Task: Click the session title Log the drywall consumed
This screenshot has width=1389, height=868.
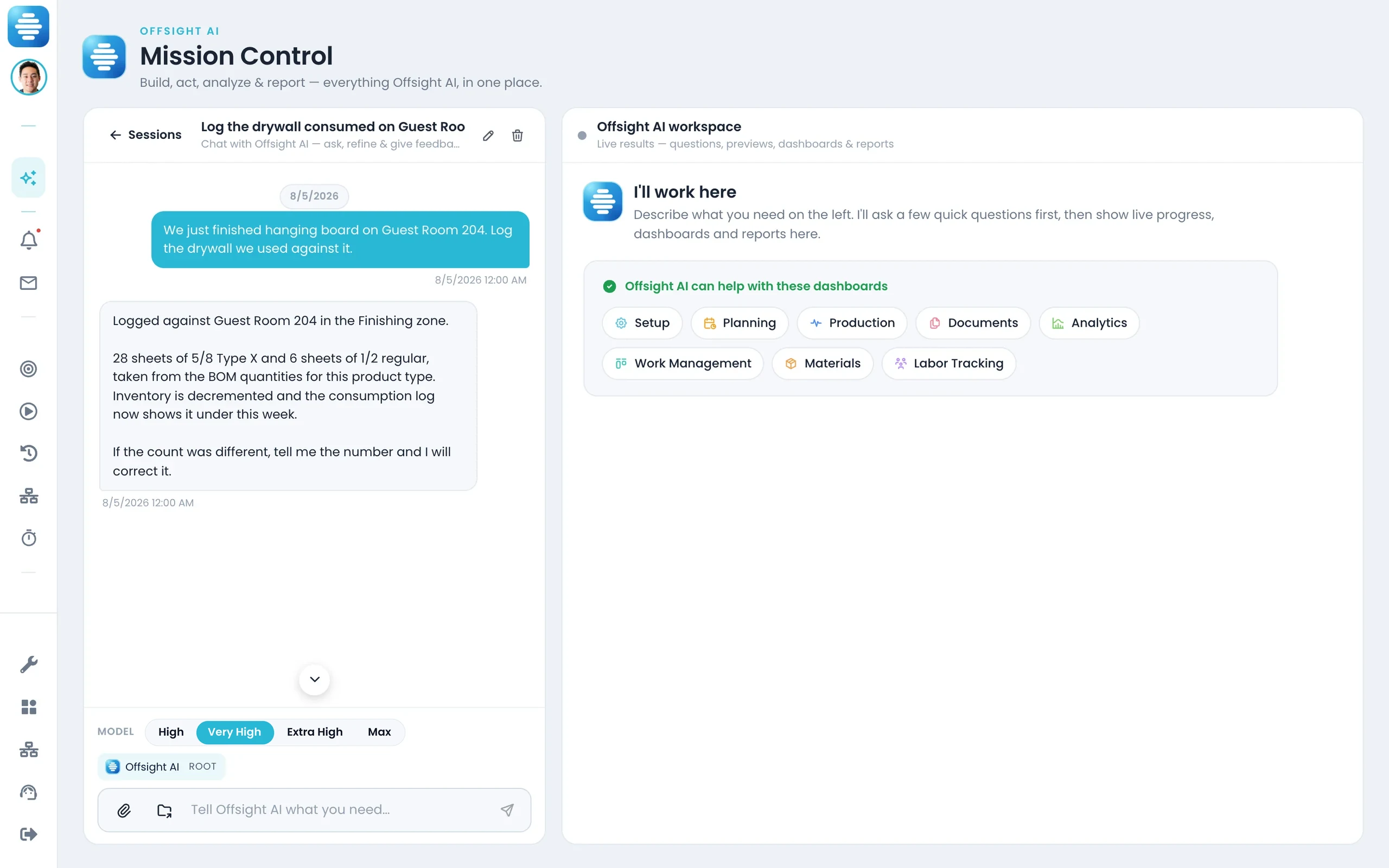Action: pyautogui.click(x=333, y=127)
